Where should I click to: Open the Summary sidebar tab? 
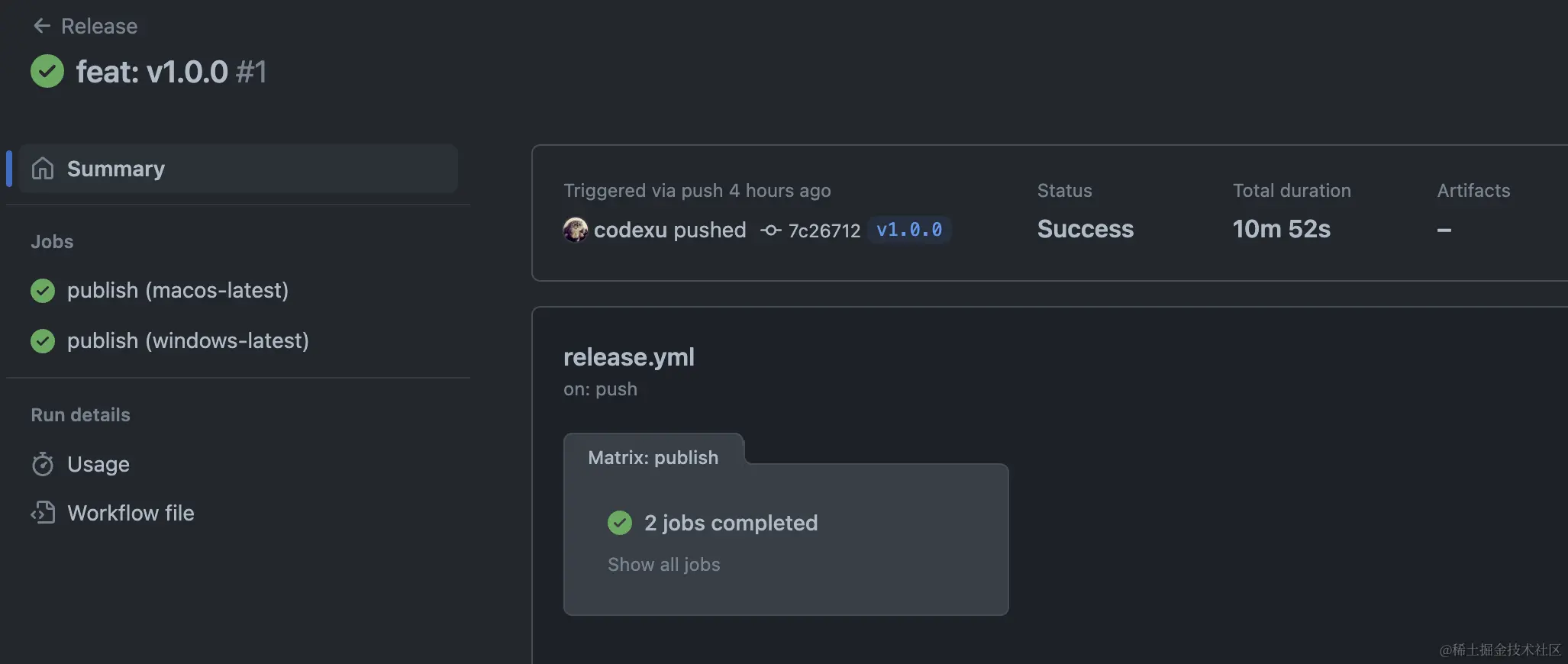[116, 169]
